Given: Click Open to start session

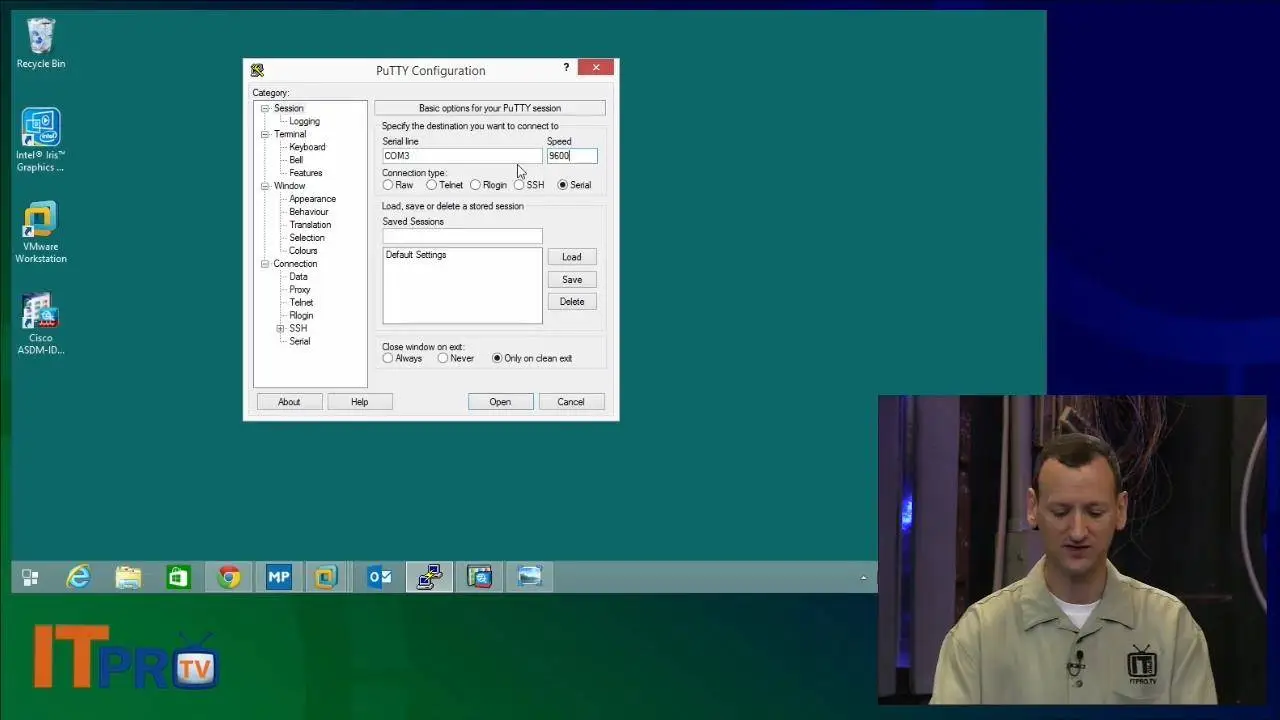Looking at the screenshot, I should click(x=500, y=402).
